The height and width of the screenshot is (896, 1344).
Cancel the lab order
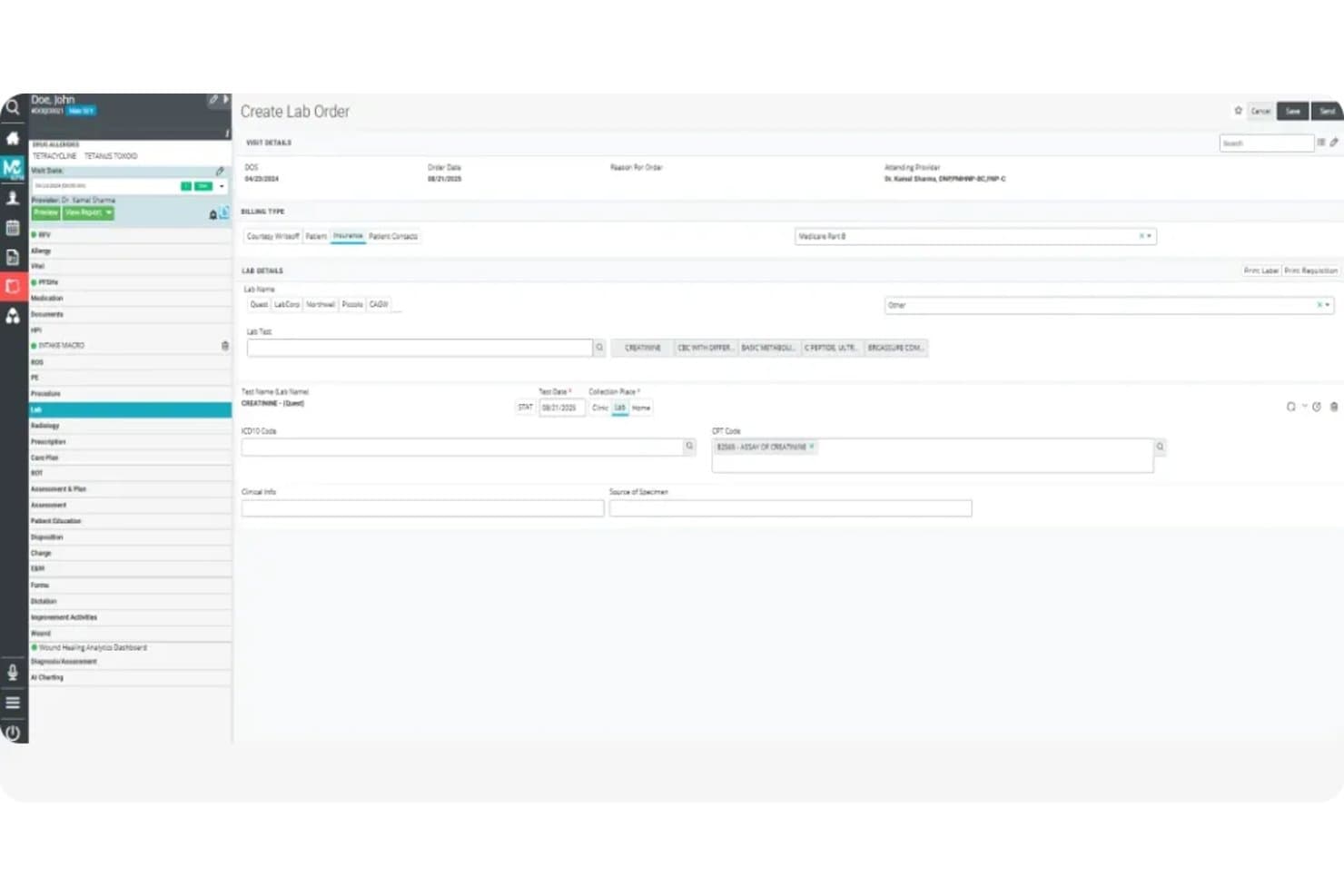1260,111
